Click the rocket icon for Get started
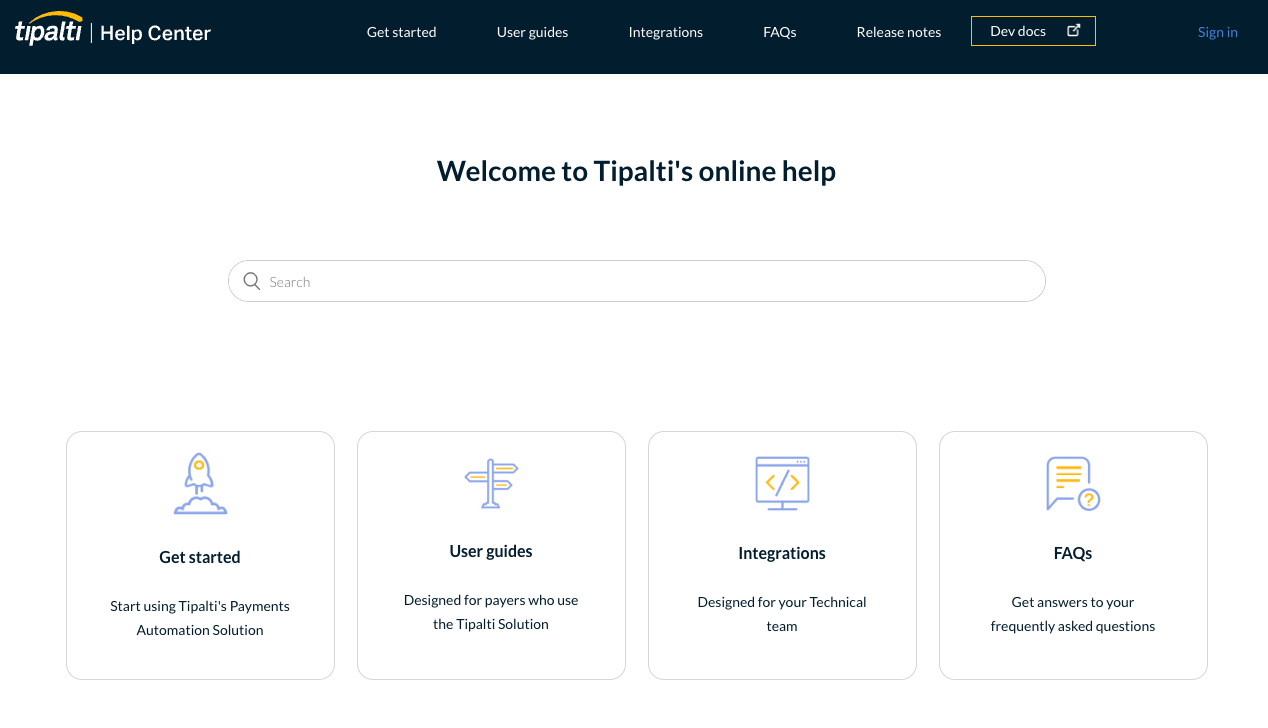Screen dimensions: 1268x728 tap(200, 484)
